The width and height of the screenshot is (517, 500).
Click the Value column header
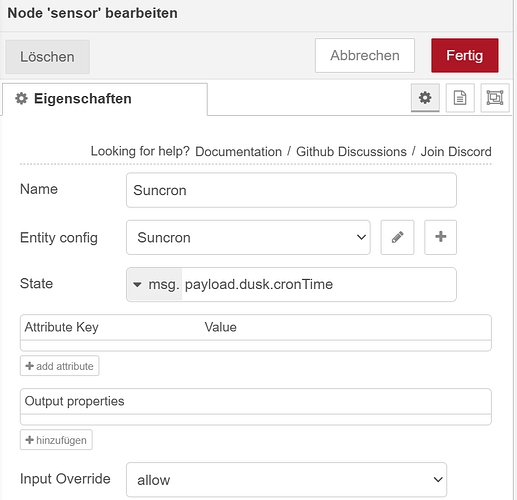pos(221,327)
